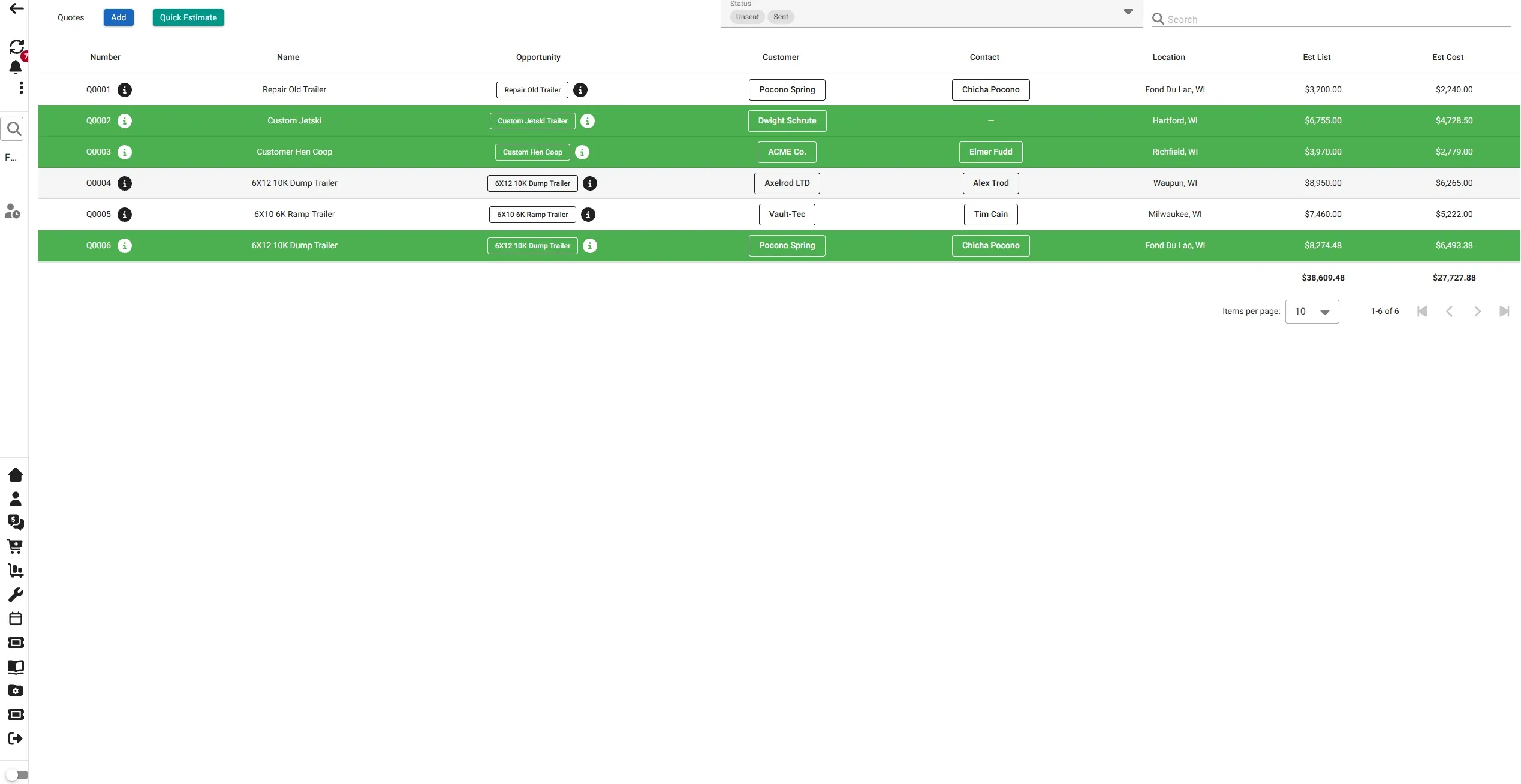
Task: Open info for quote Q0004
Action: click(125, 183)
